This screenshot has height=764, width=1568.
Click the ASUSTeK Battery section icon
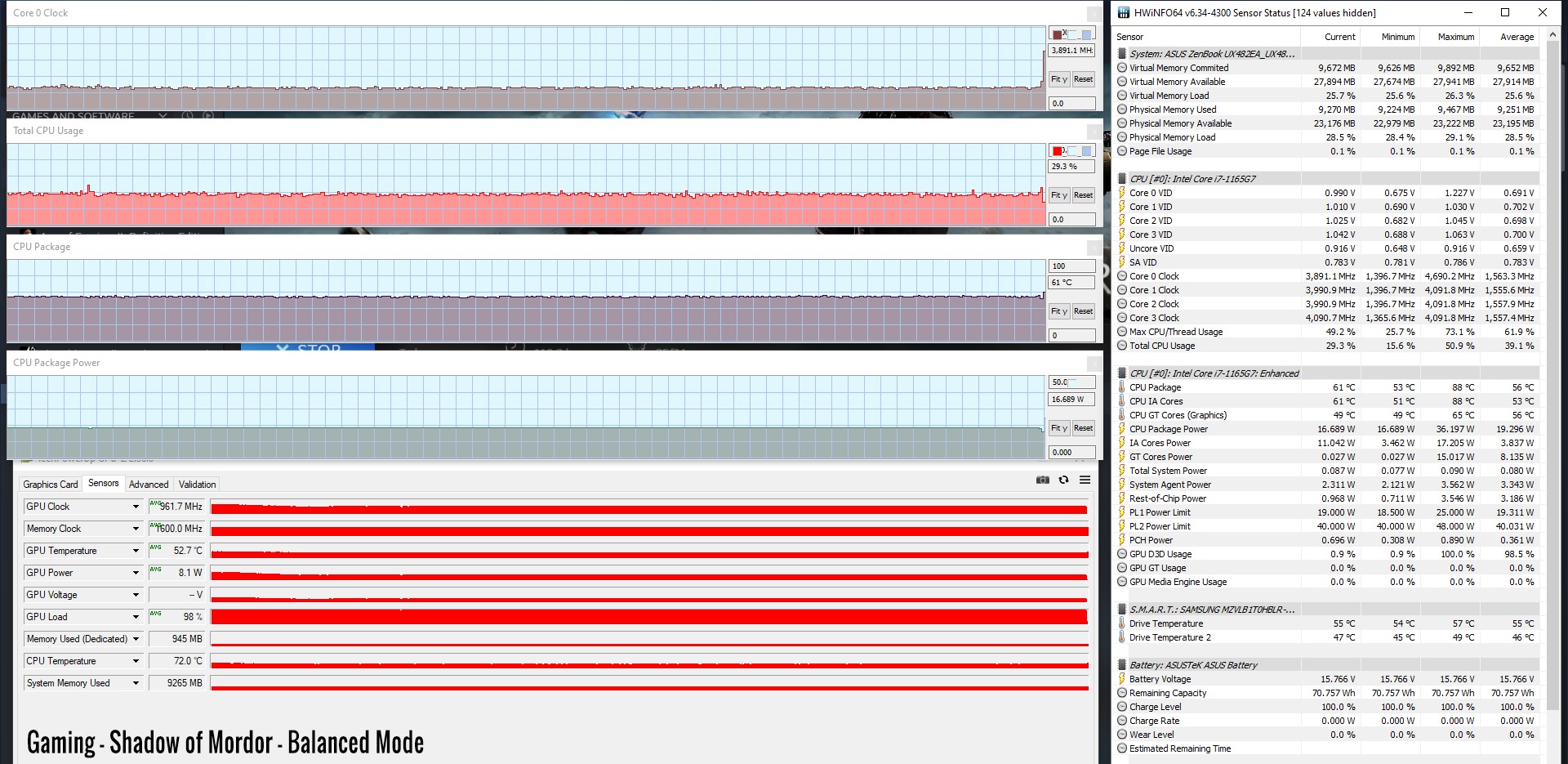coord(1122,665)
